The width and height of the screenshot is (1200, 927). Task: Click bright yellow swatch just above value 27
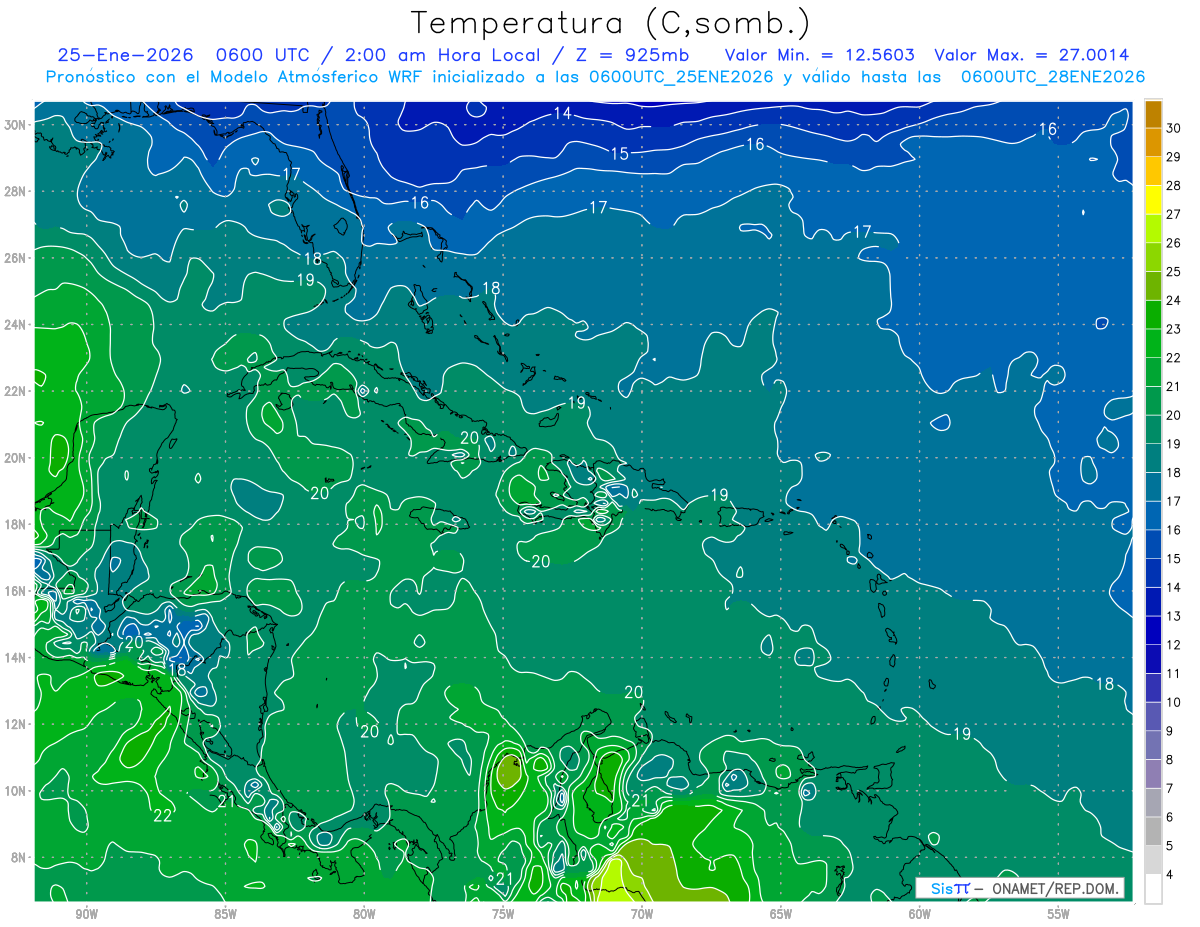click(1153, 200)
